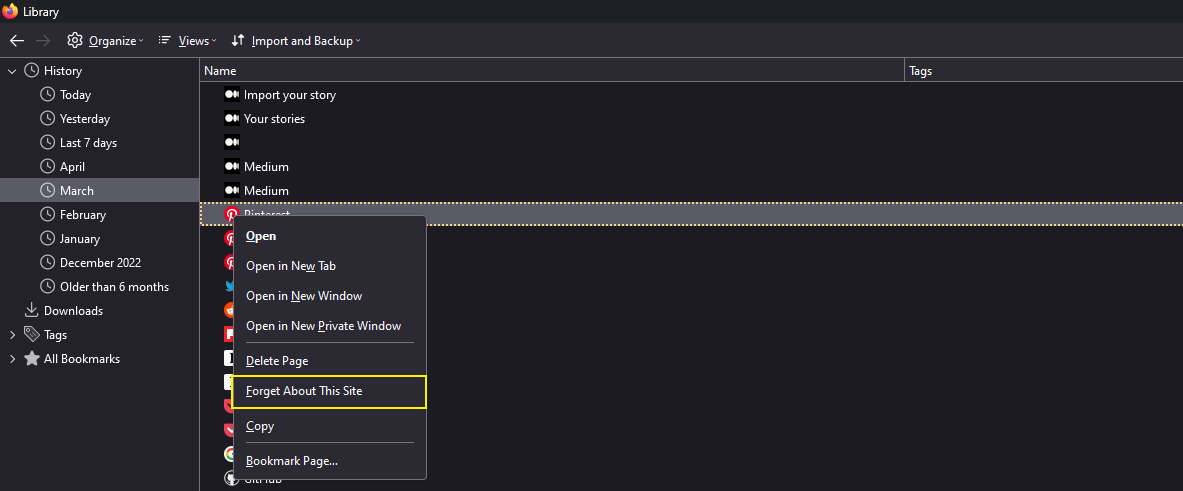Collapse the History tree node
The image size is (1183, 491).
[12, 71]
